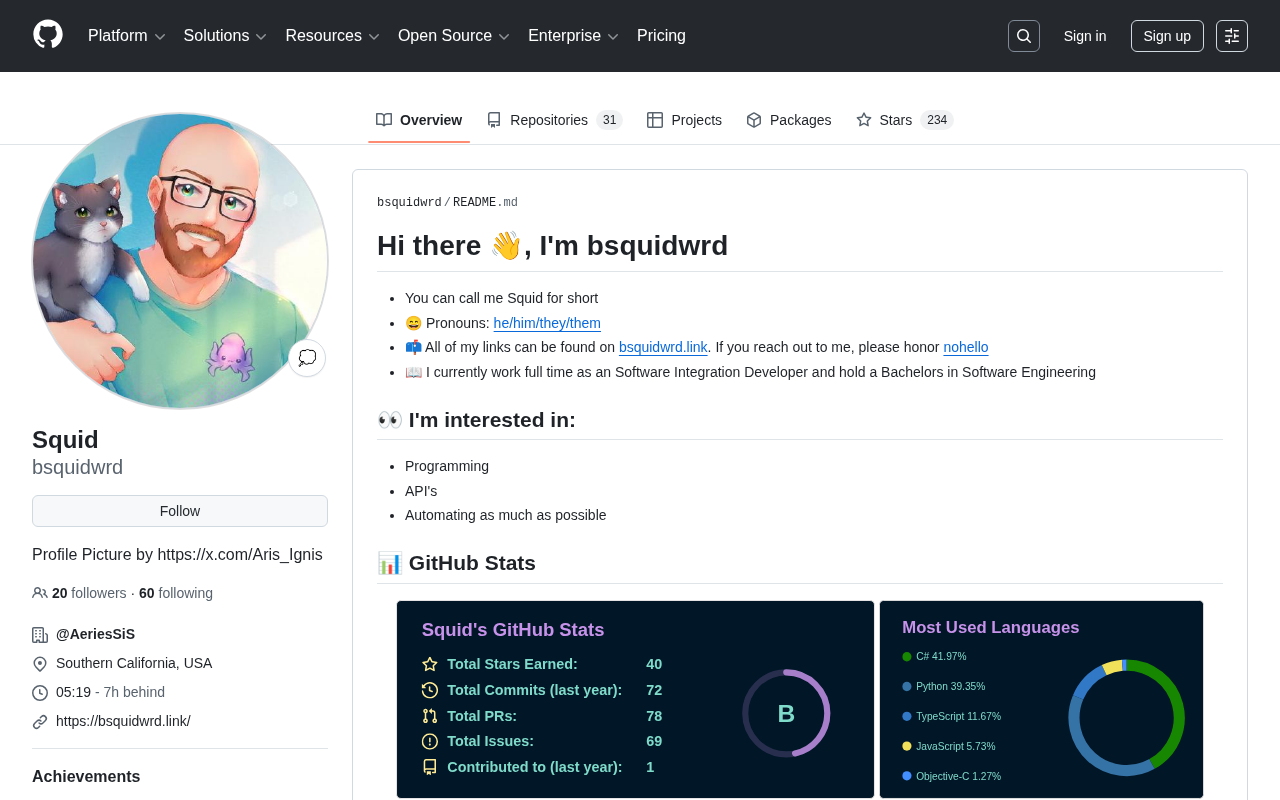Switch to the Repositories tab
Image resolution: width=1280 pixels, height=800 pixels.
(x=554, y=120)
